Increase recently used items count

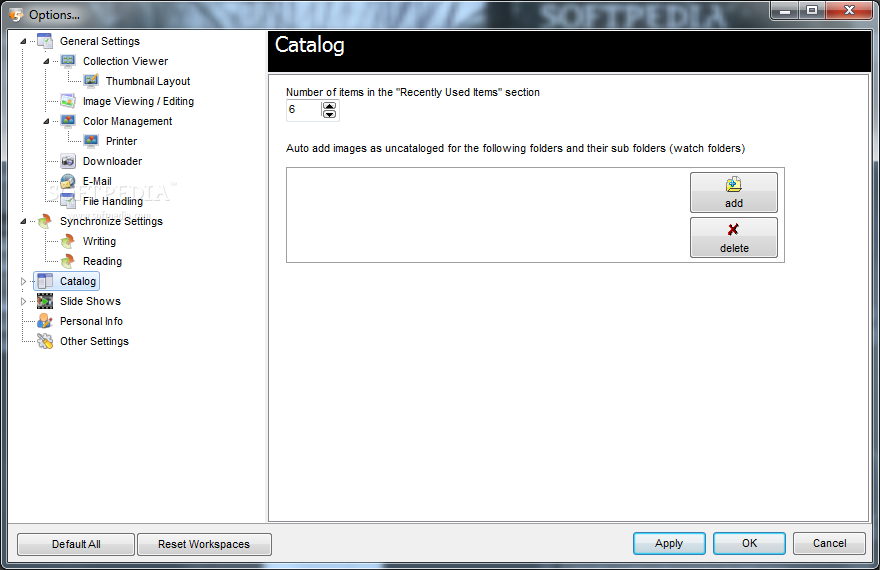(x=329, y=105)
